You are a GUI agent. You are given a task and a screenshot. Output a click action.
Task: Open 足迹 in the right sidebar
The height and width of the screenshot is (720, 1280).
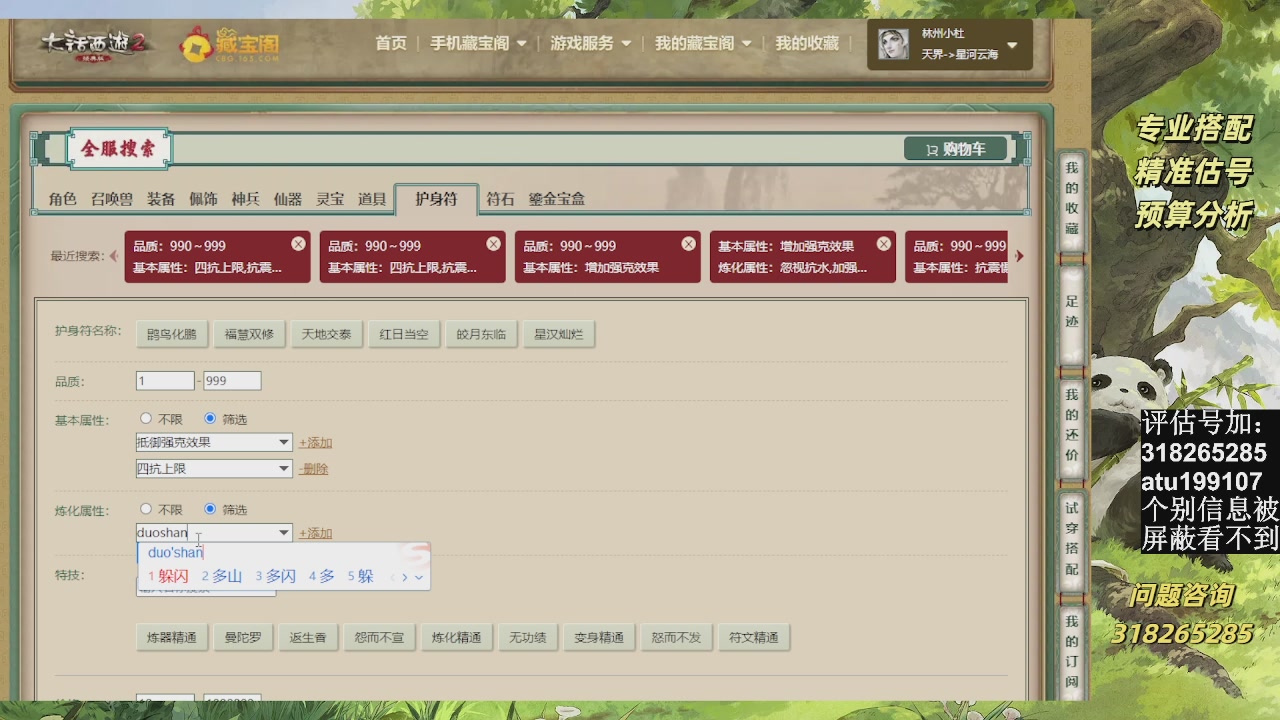[x=1072, y=310]
